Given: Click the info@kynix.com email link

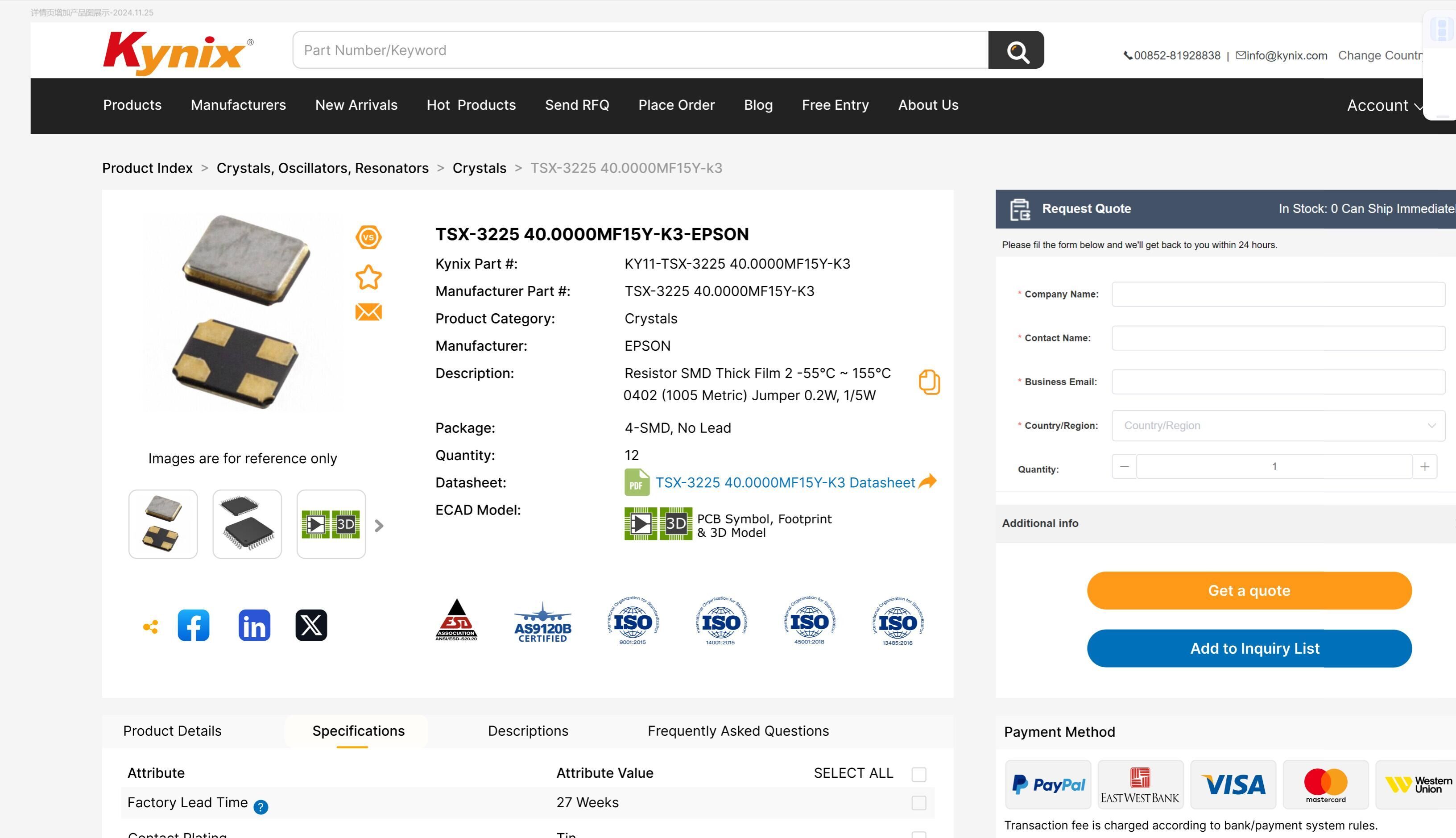Looking at the screenshot, I should click(x=1282, y=55).
